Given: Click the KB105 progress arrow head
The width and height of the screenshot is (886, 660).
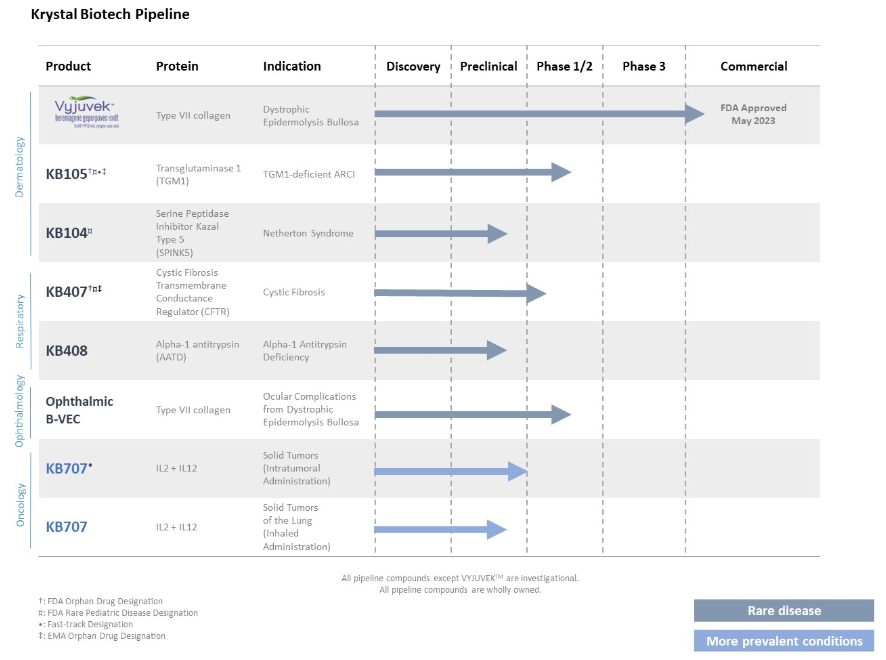Looking at the screenshot, I should click(x=561, y=172).
